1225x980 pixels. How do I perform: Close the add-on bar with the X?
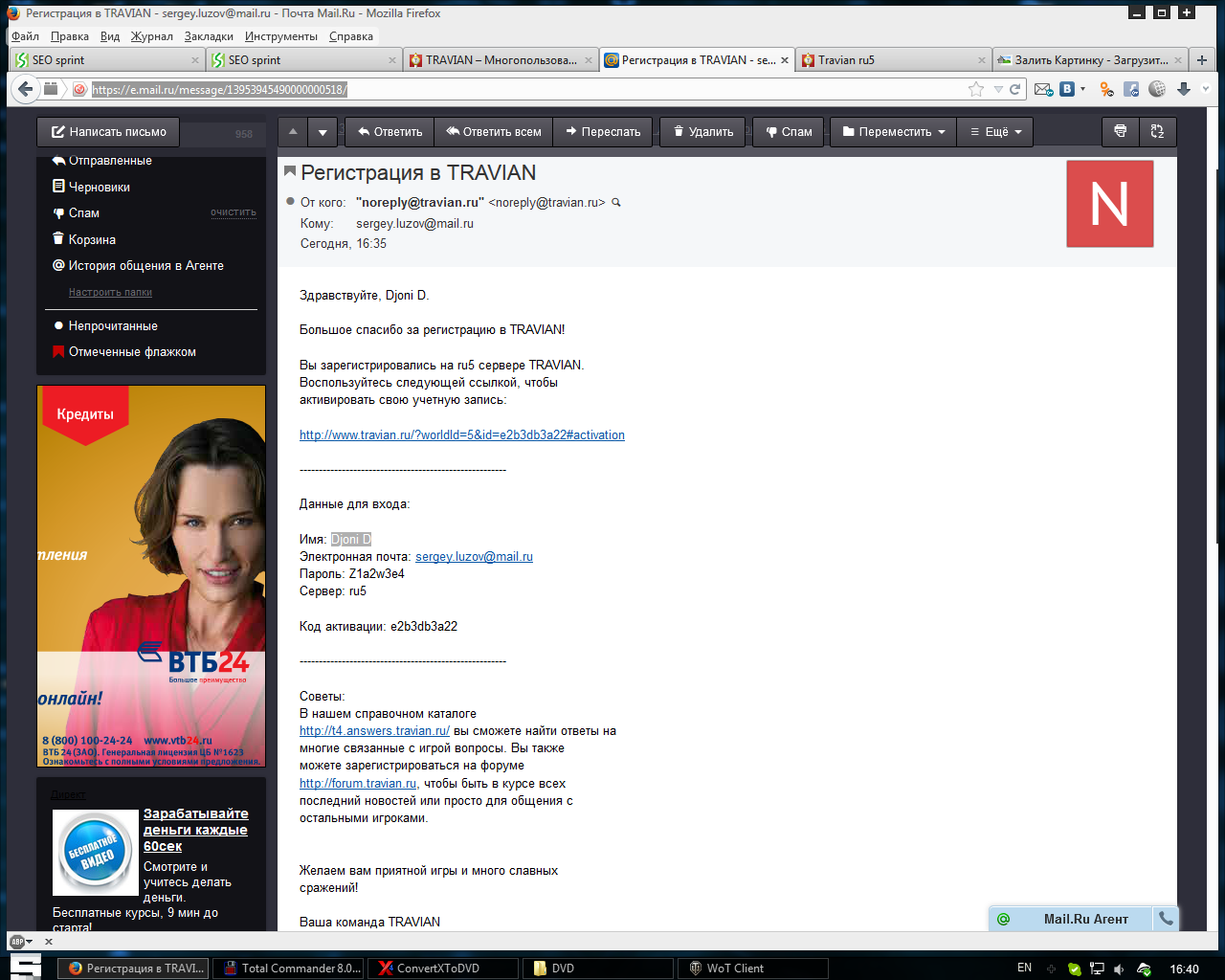(49, 942)
